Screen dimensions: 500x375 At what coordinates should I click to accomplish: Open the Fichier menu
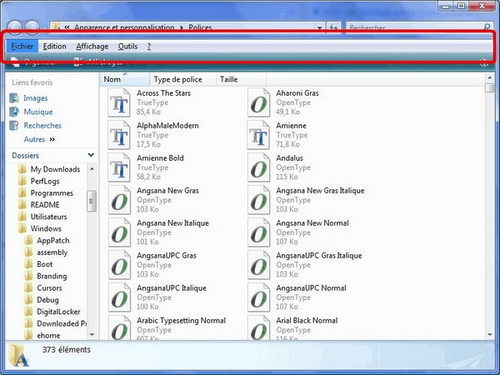pos(22,46)
